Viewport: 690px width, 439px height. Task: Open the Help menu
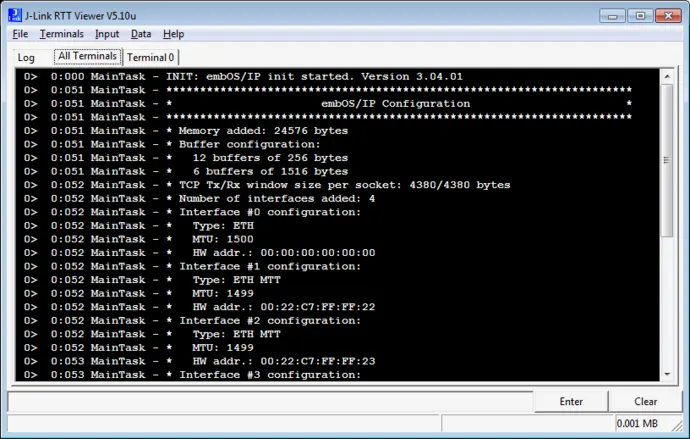click(173, 34)
